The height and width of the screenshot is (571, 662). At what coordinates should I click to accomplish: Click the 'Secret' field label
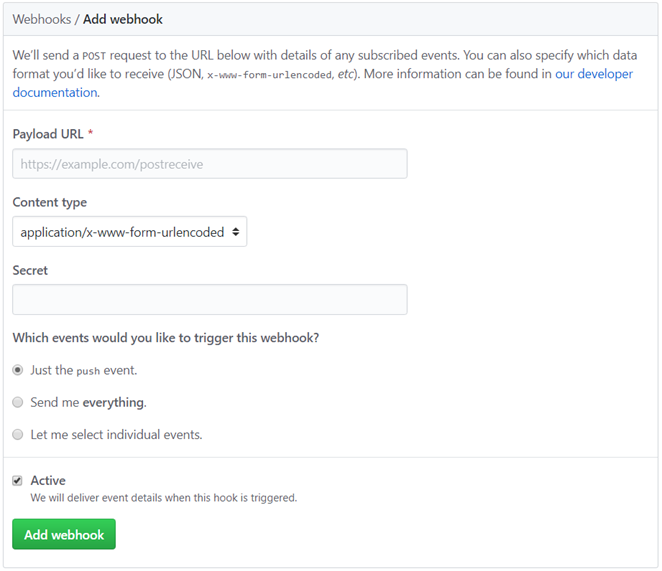[30, 270]
